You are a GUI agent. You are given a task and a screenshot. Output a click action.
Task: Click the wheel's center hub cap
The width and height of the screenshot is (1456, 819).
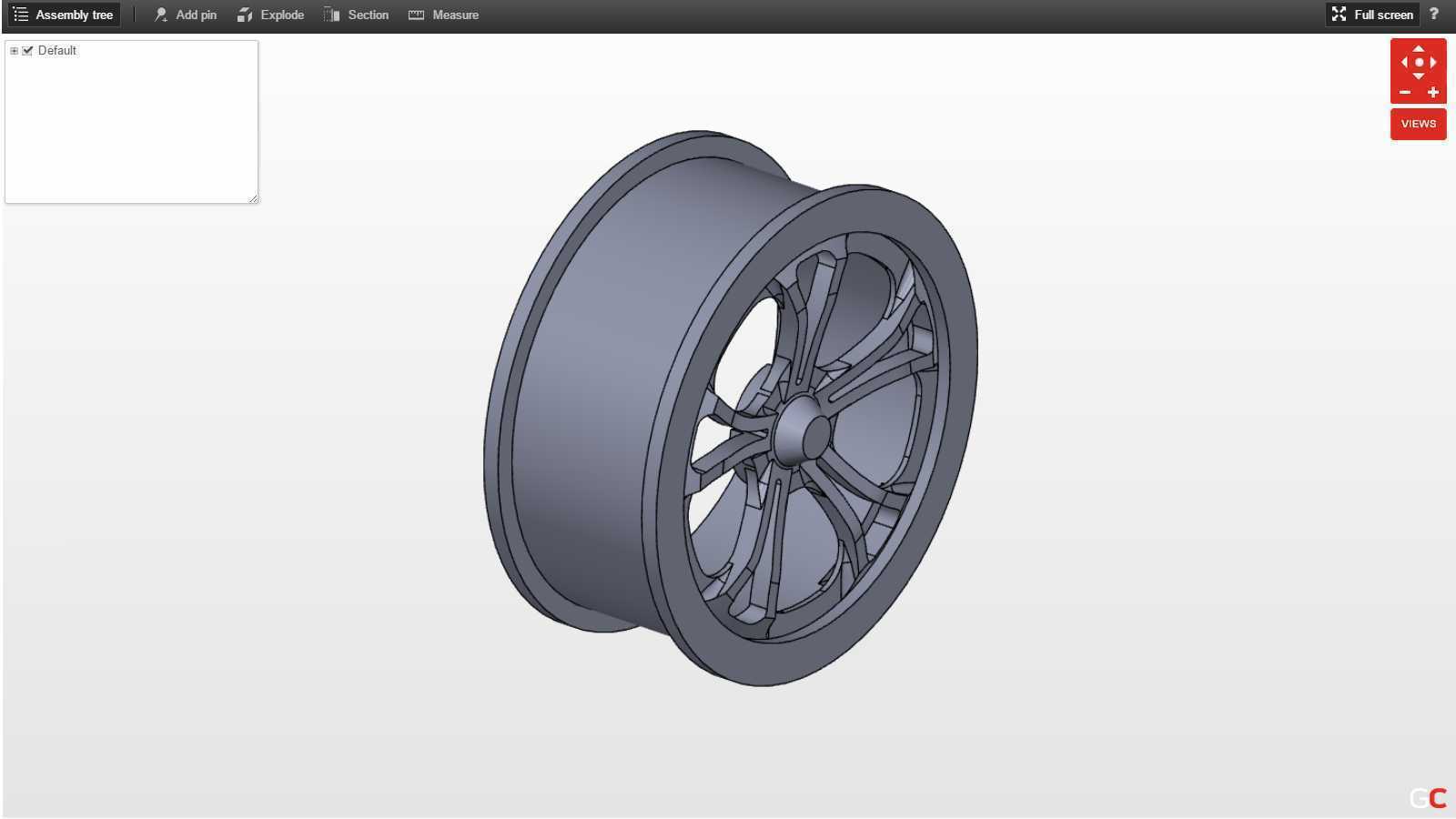pos(804,431)
